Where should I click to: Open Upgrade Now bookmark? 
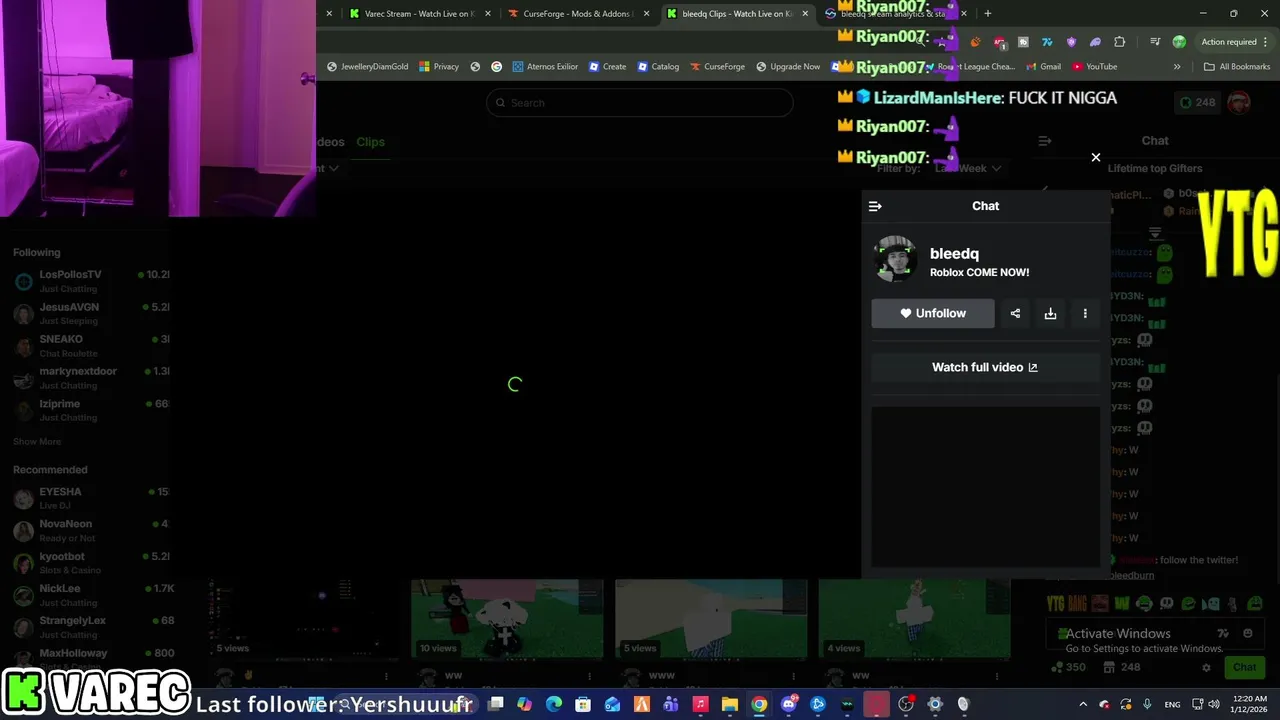click(788, 67)
